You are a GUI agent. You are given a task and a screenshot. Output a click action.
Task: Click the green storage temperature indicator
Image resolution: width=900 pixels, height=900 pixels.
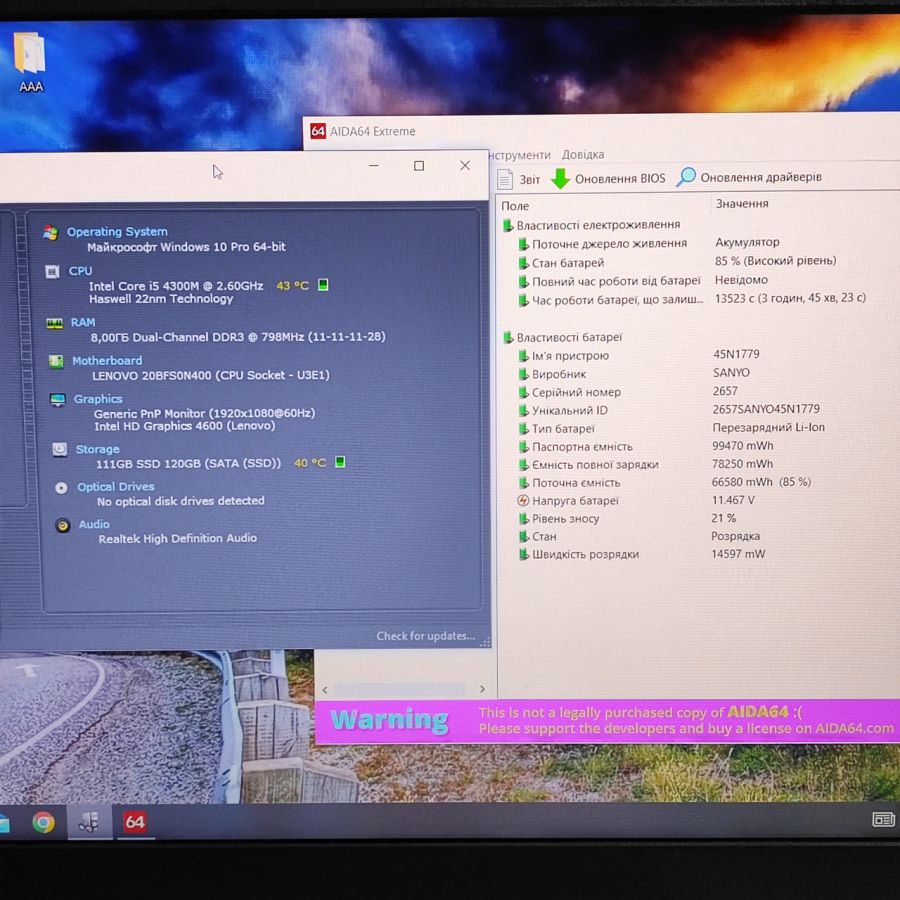(340, 461)
